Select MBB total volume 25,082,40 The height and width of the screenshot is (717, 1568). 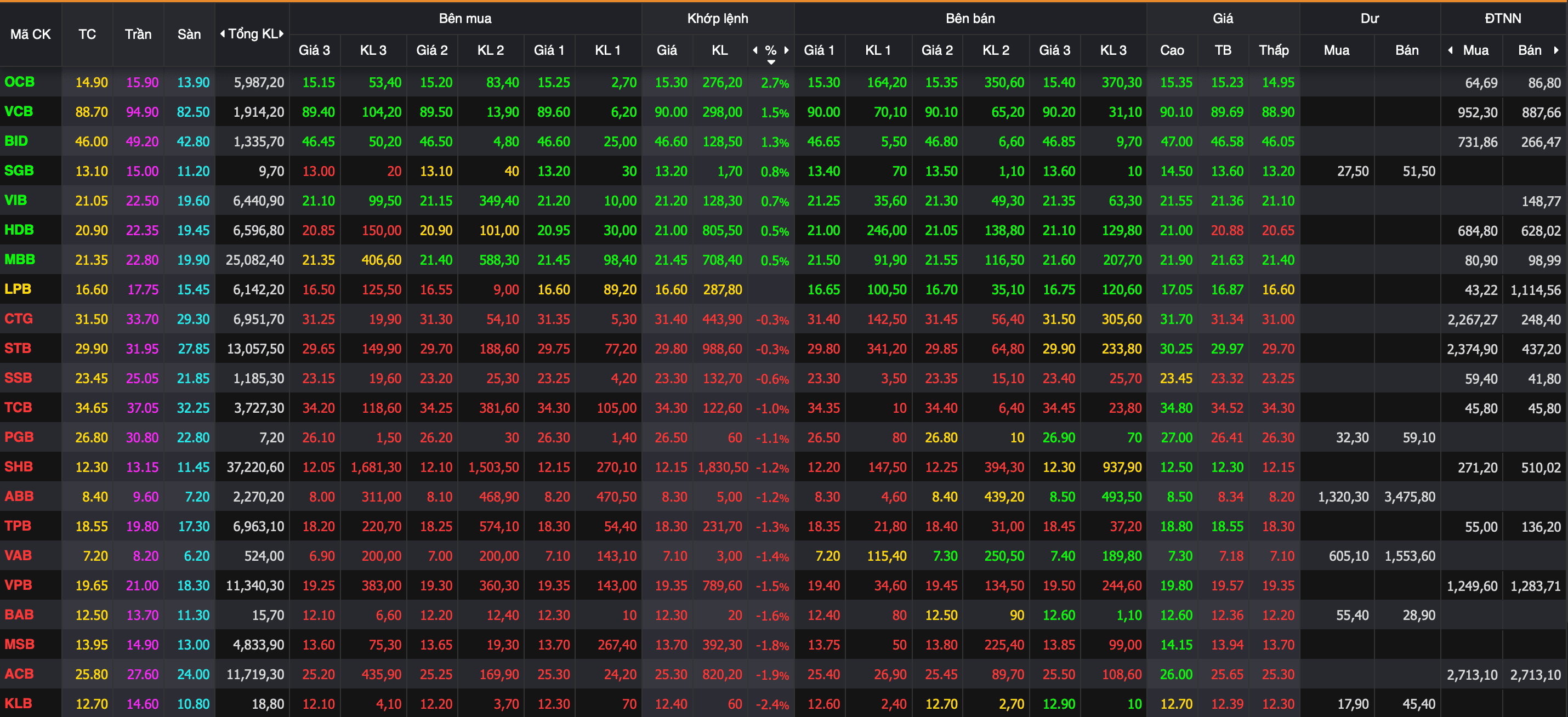[254, 260]
